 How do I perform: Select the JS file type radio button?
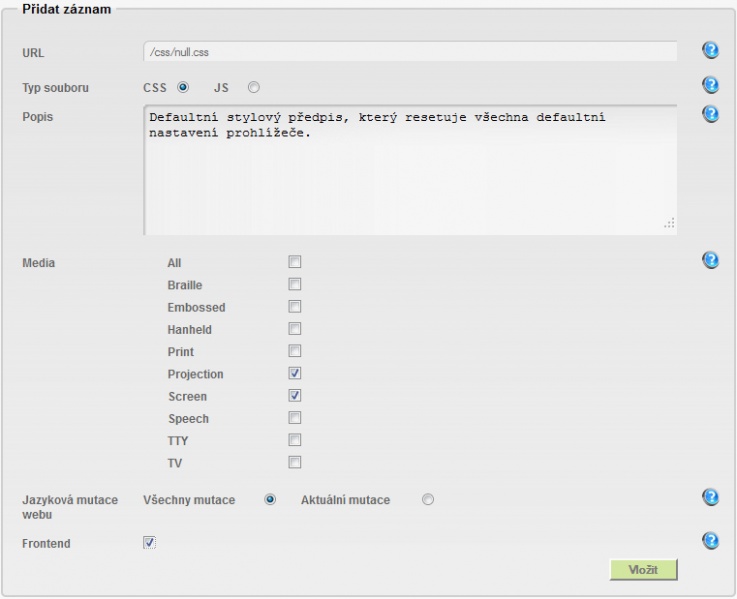click(x=254, y=87)
